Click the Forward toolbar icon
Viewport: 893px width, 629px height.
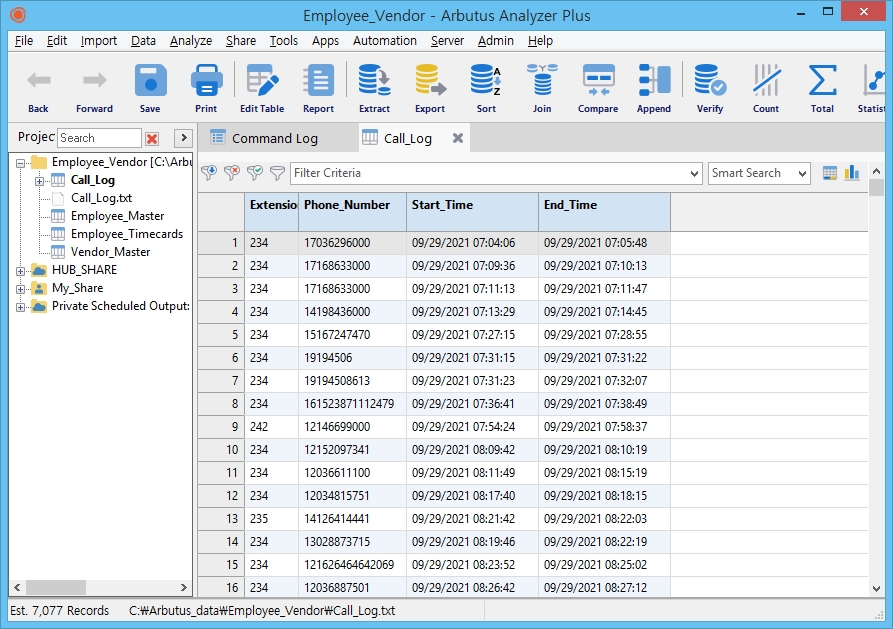(94, 88)
